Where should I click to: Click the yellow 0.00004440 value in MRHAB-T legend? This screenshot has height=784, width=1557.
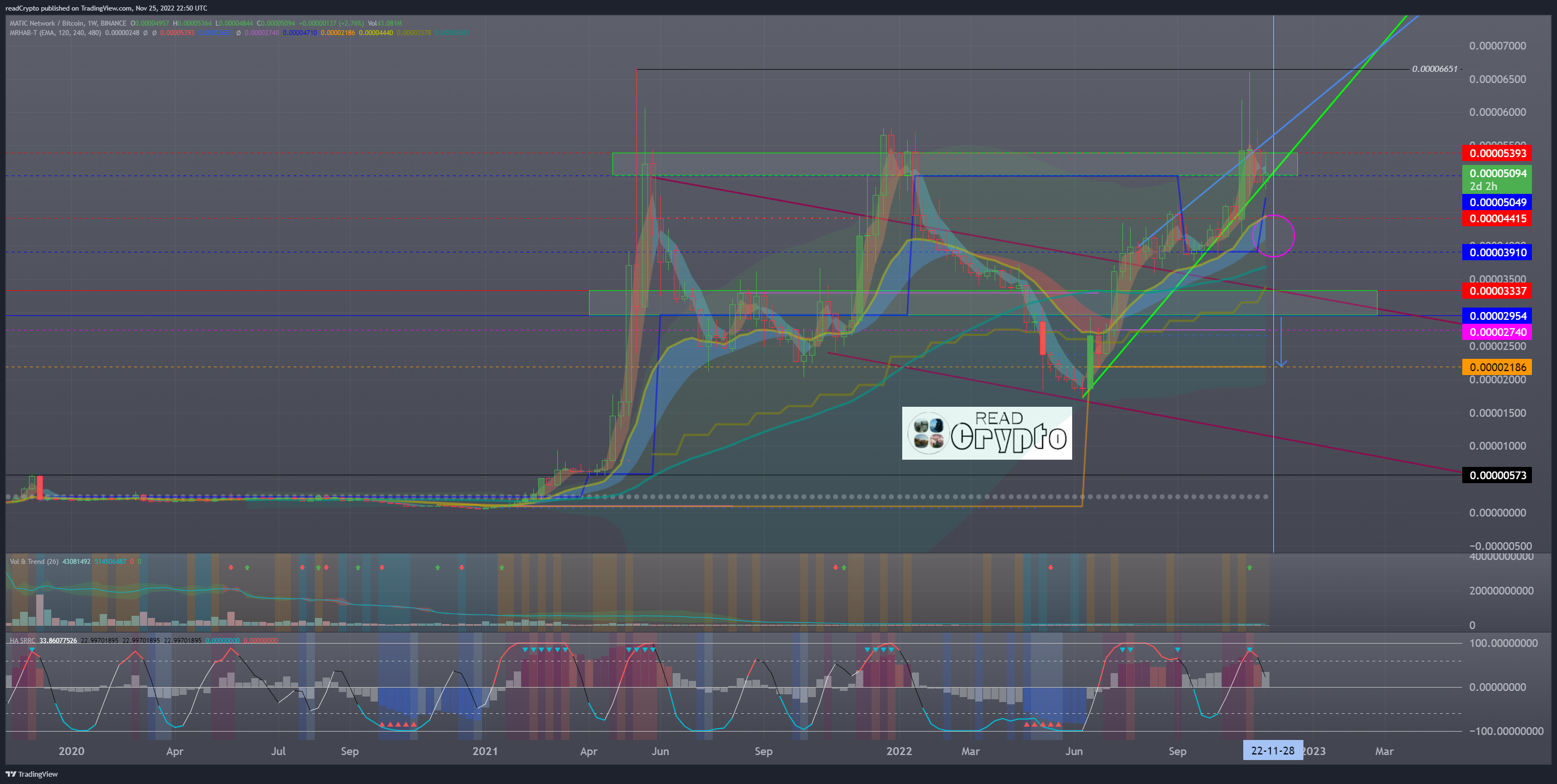click(376, 33)
